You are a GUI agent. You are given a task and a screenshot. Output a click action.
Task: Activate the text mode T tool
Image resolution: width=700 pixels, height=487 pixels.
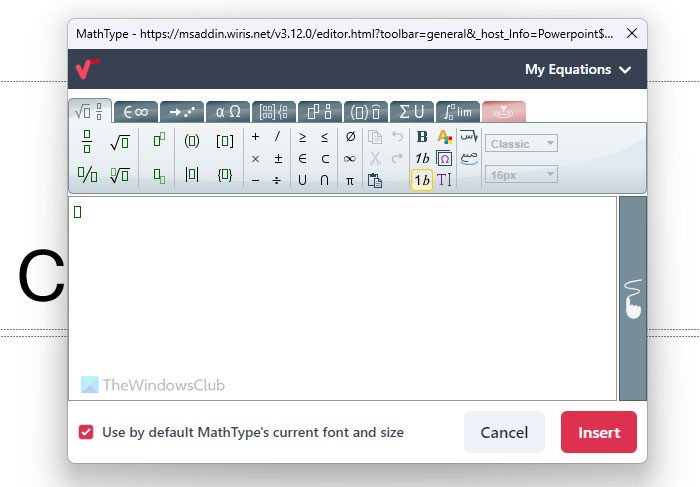(x=444, y=180)
